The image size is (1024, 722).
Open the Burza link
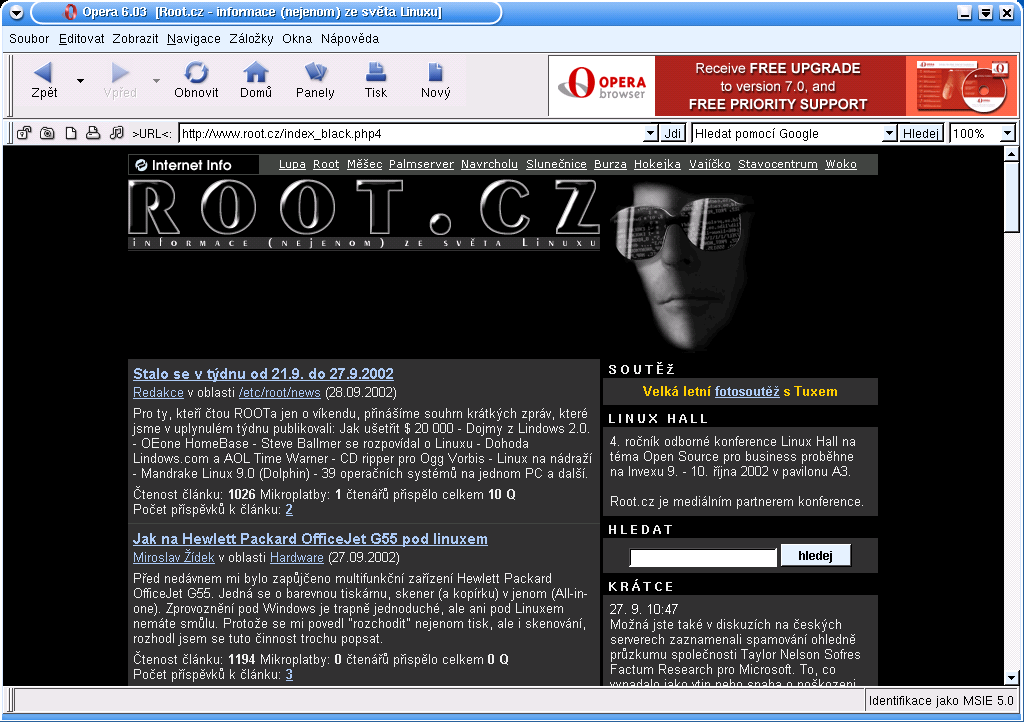(x=610, y=165)
